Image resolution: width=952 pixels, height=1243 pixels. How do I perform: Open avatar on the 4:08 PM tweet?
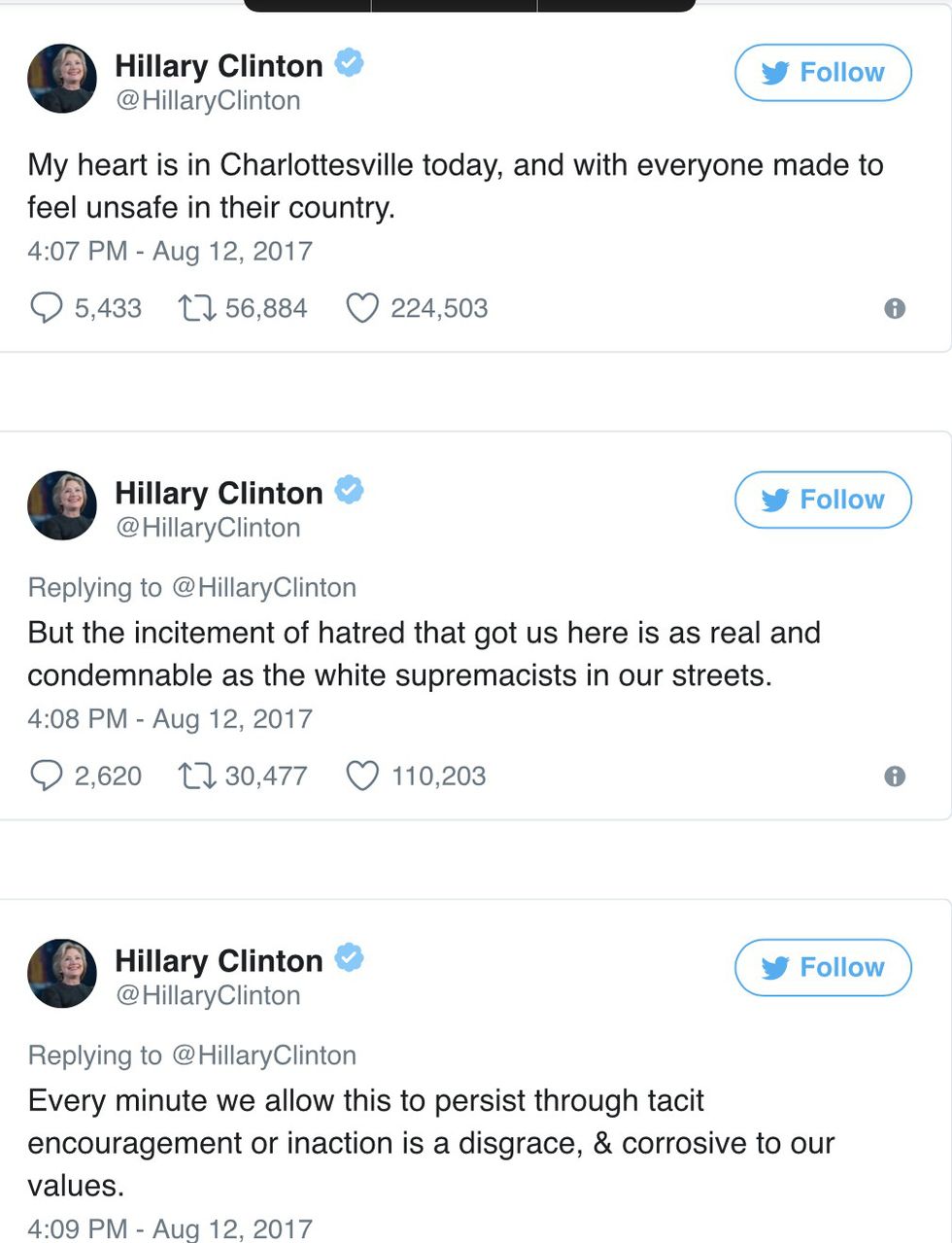coord(62,505)
